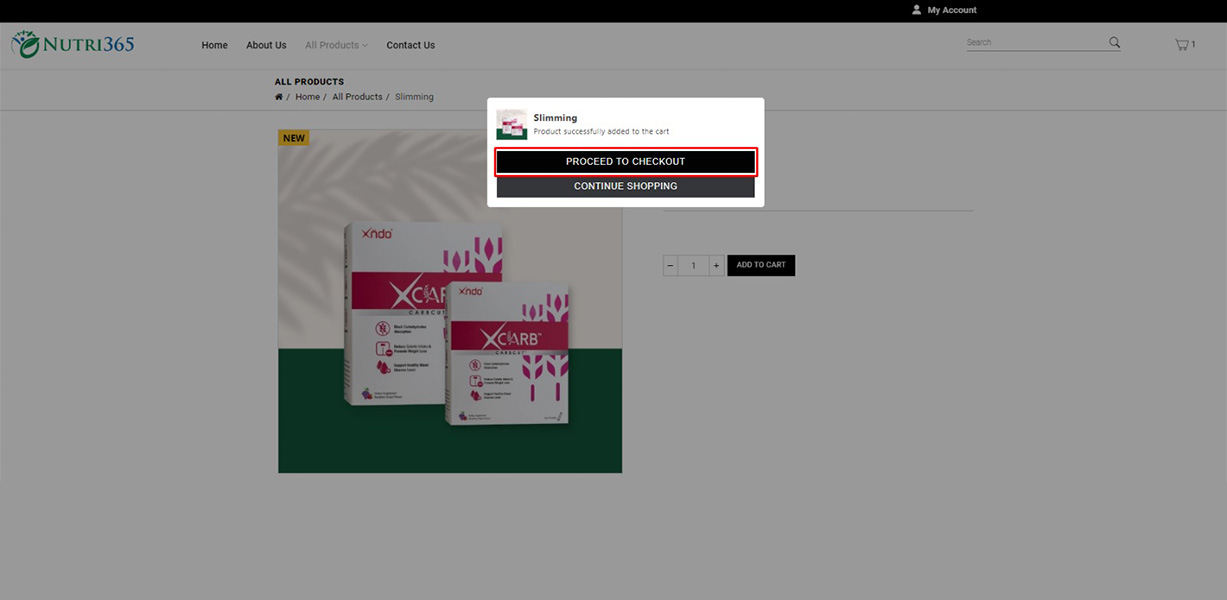Click the Nutri365 logo
Screen dimensions: 1227x600
click(73, 45)
